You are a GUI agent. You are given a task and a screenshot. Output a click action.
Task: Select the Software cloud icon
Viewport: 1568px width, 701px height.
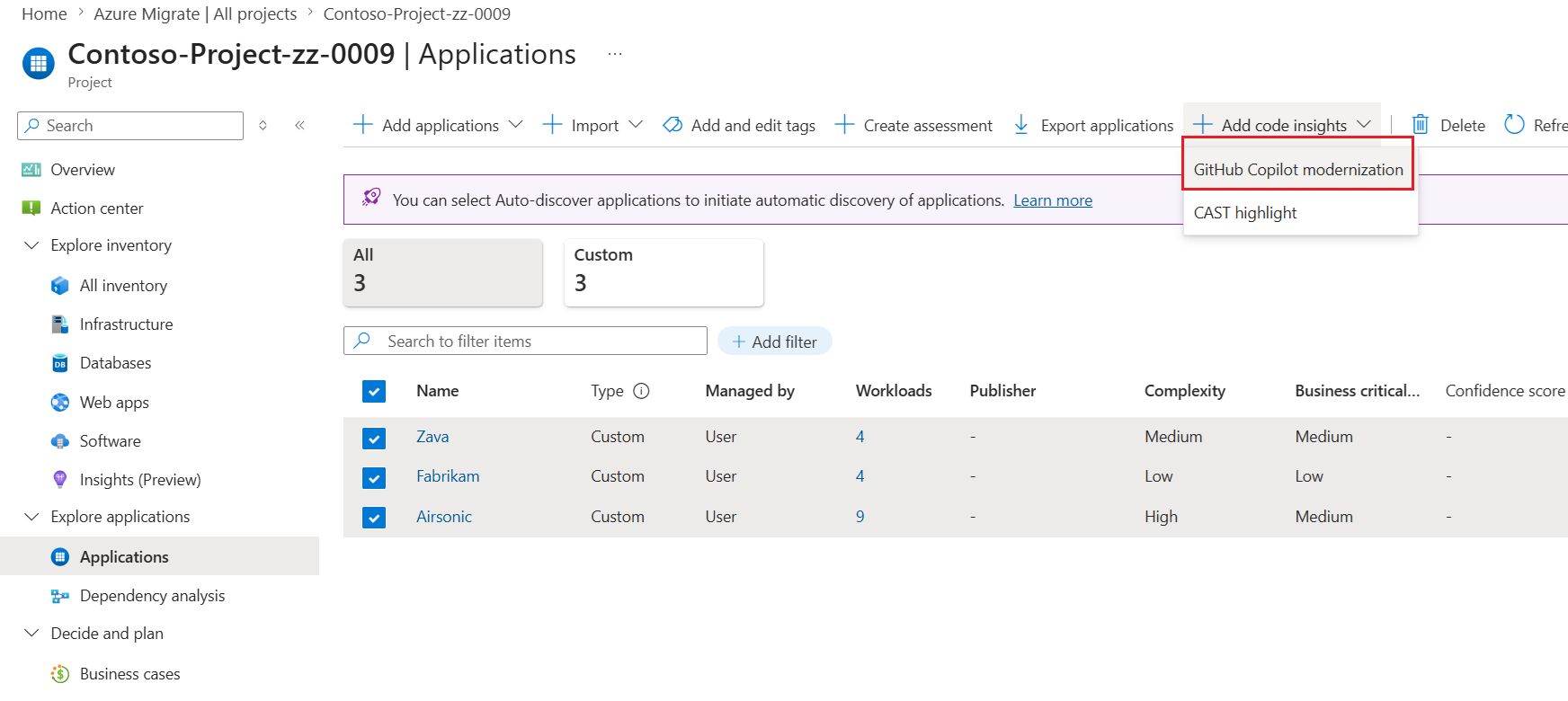[60, 441]
